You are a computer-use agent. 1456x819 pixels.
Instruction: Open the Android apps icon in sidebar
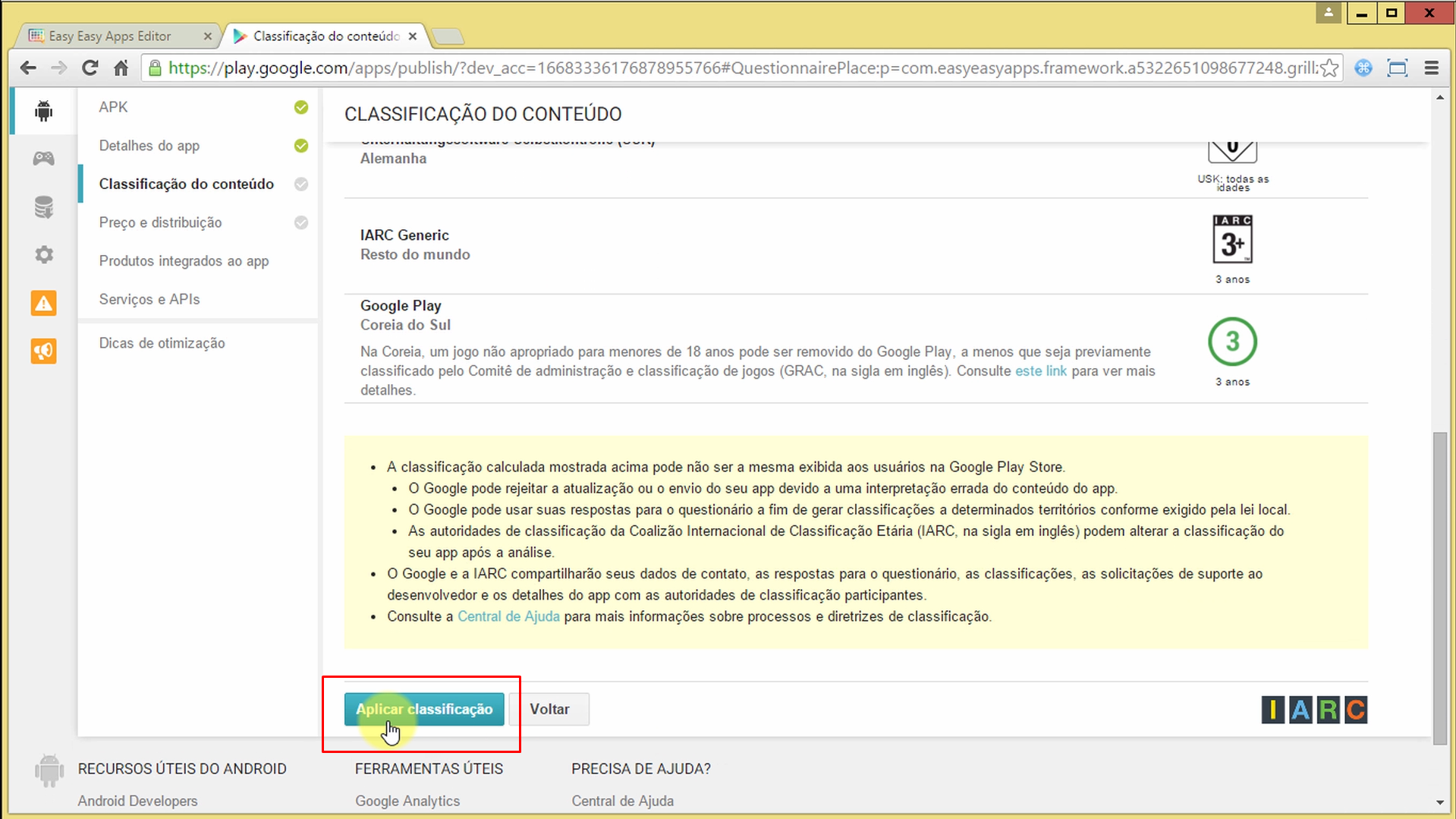[43, 110]
